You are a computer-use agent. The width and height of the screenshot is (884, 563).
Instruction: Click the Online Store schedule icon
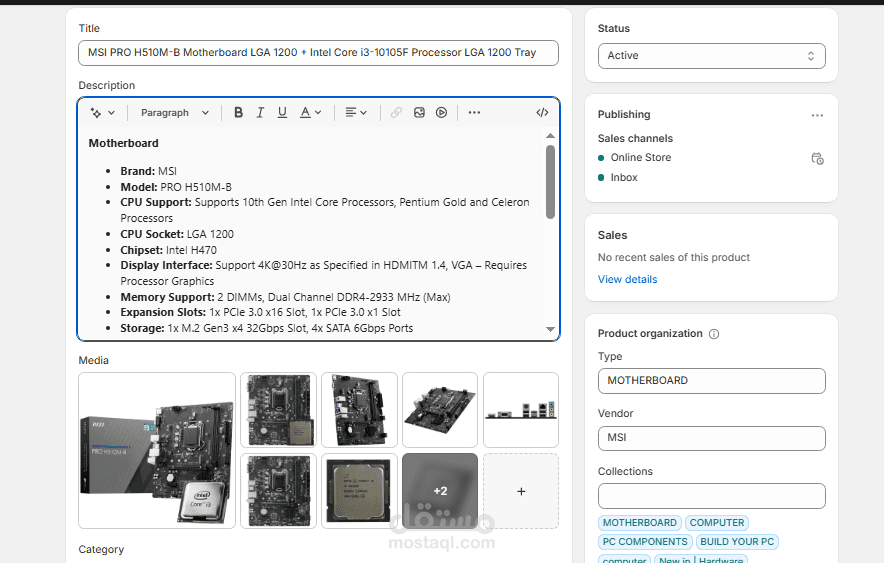pyautogui.click(x=817, y=158)
